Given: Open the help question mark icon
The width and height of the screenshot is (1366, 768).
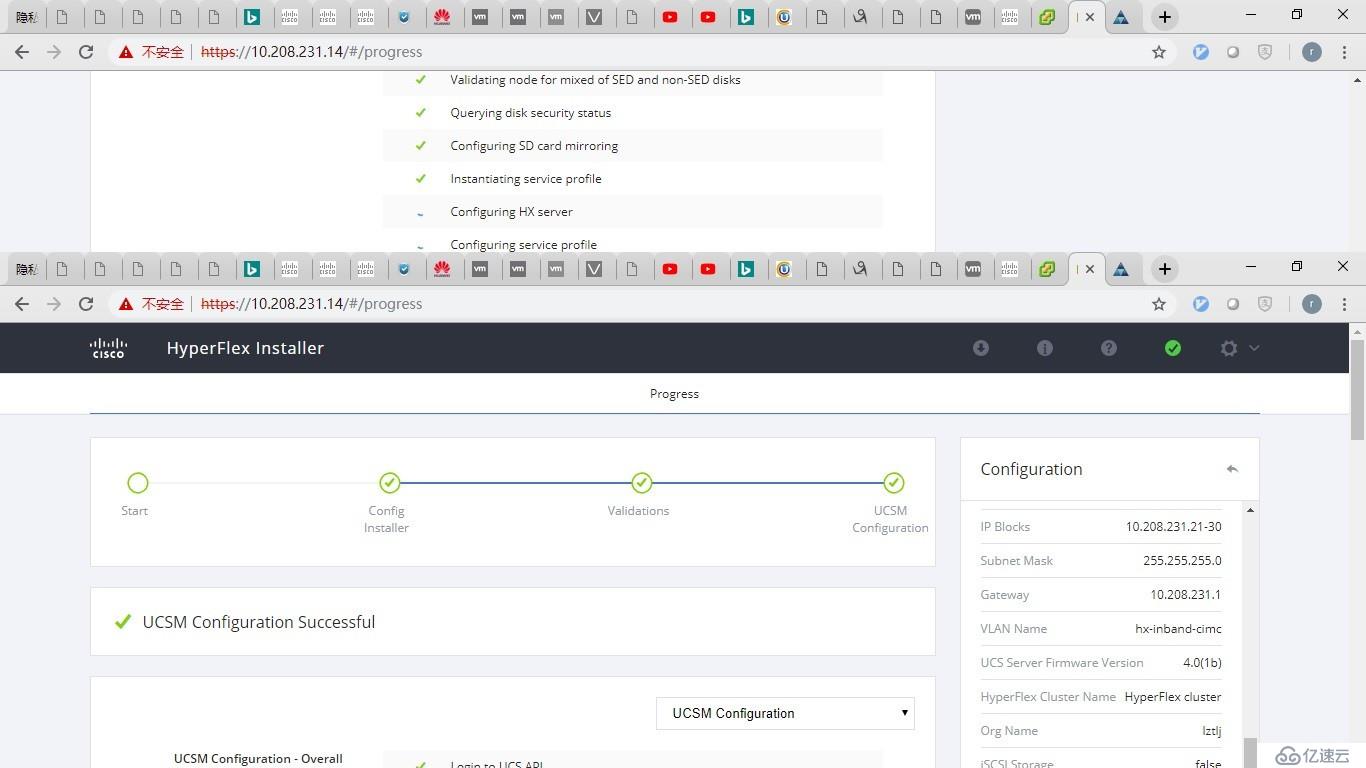Looking at the screenshot, I should tap(1109, 348).
